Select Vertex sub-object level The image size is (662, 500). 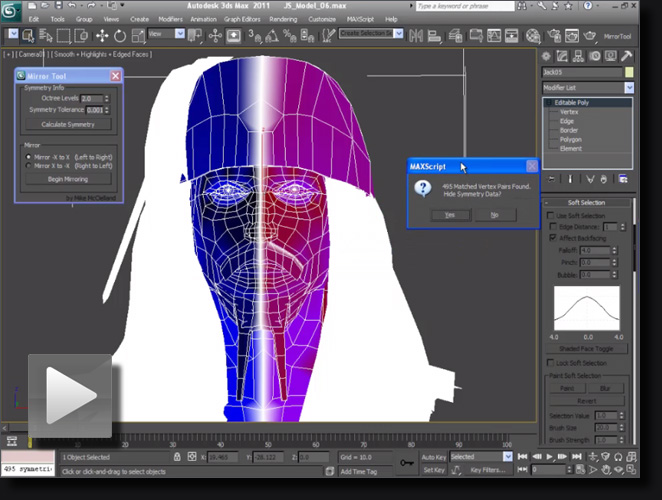pos(569,112)
